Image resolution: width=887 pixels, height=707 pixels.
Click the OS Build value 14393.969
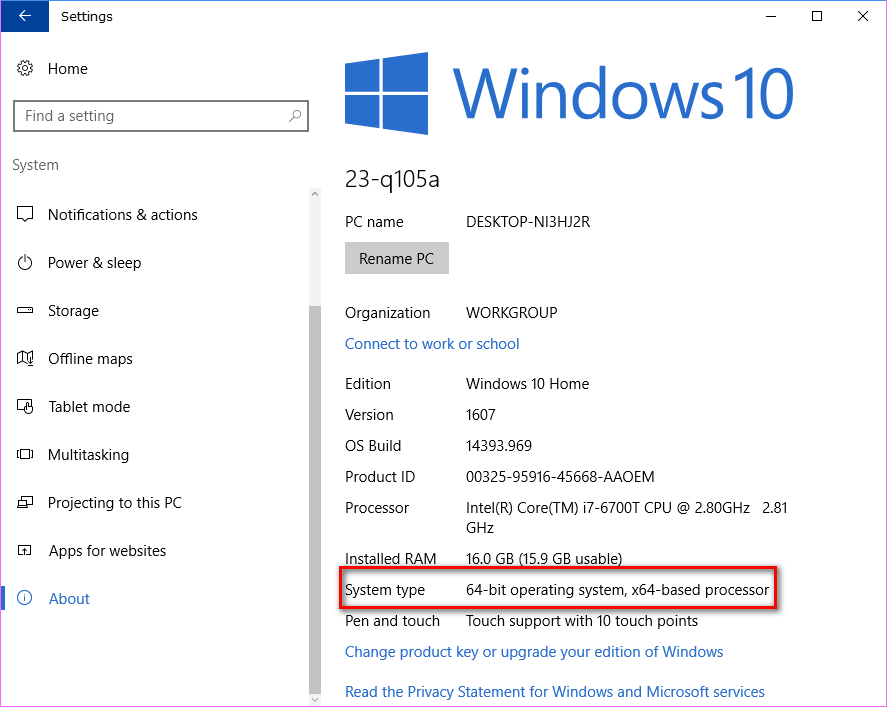pyautogui.click(x=498, y=446)
